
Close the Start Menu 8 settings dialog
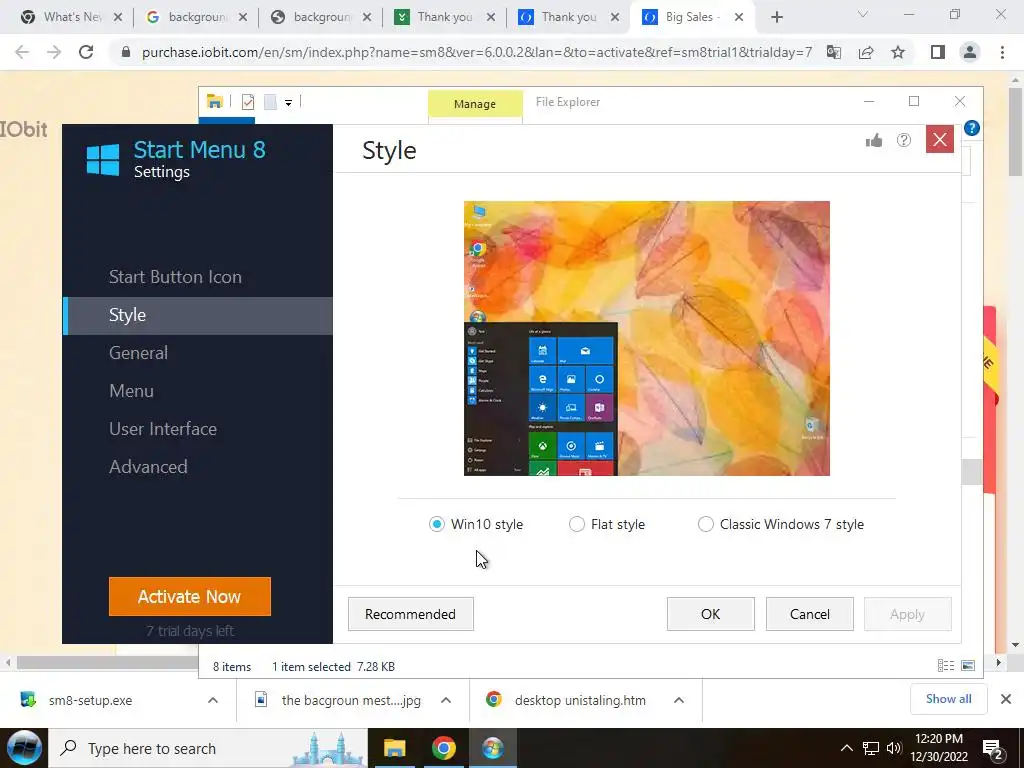940,140
